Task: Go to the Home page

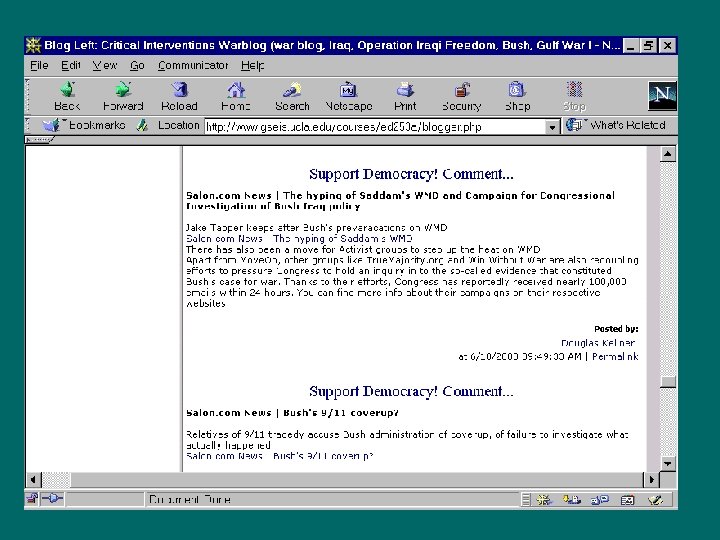Action: [x=236, y=96]
